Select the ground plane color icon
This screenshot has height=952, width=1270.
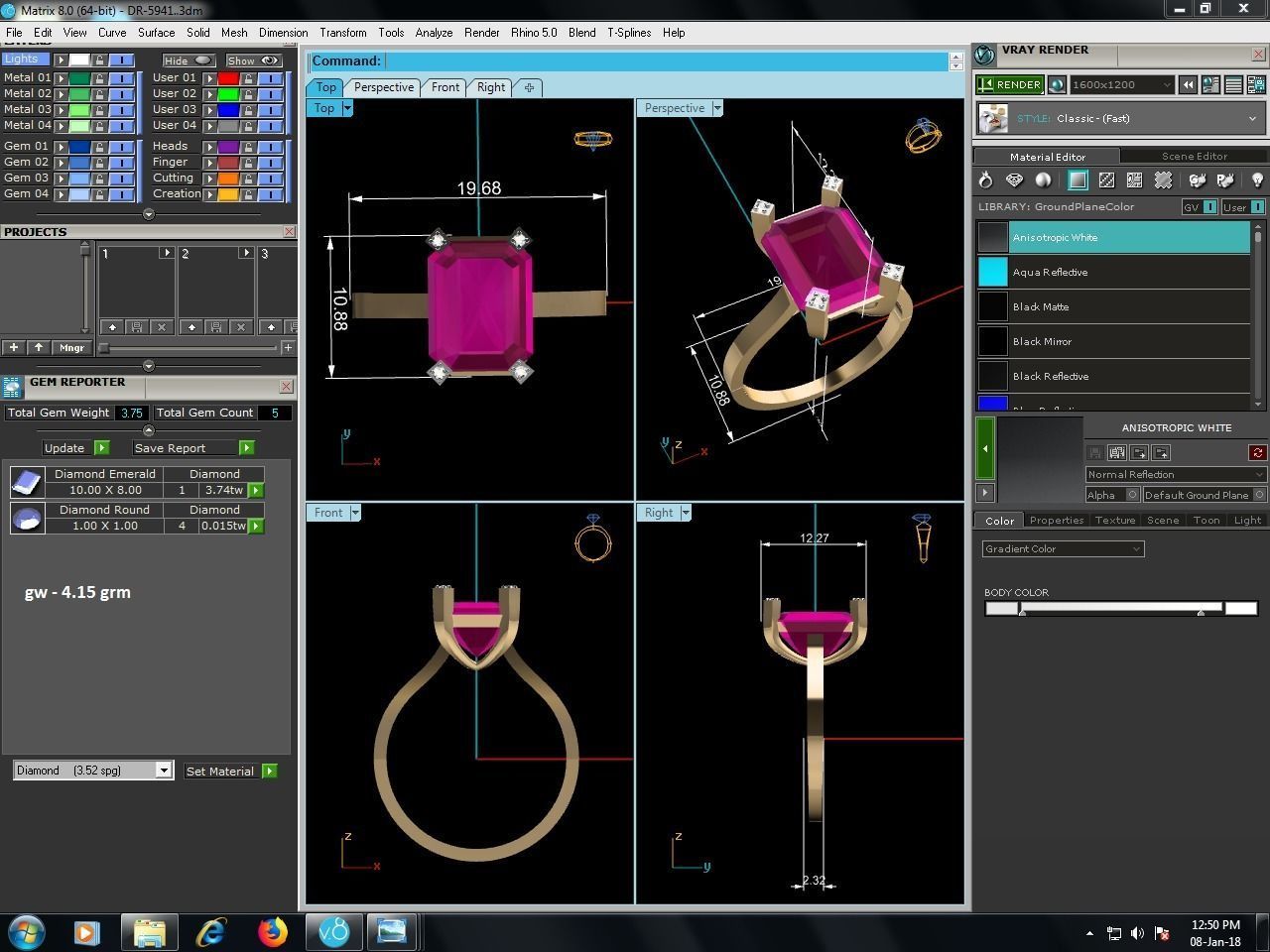(1078, 180)
